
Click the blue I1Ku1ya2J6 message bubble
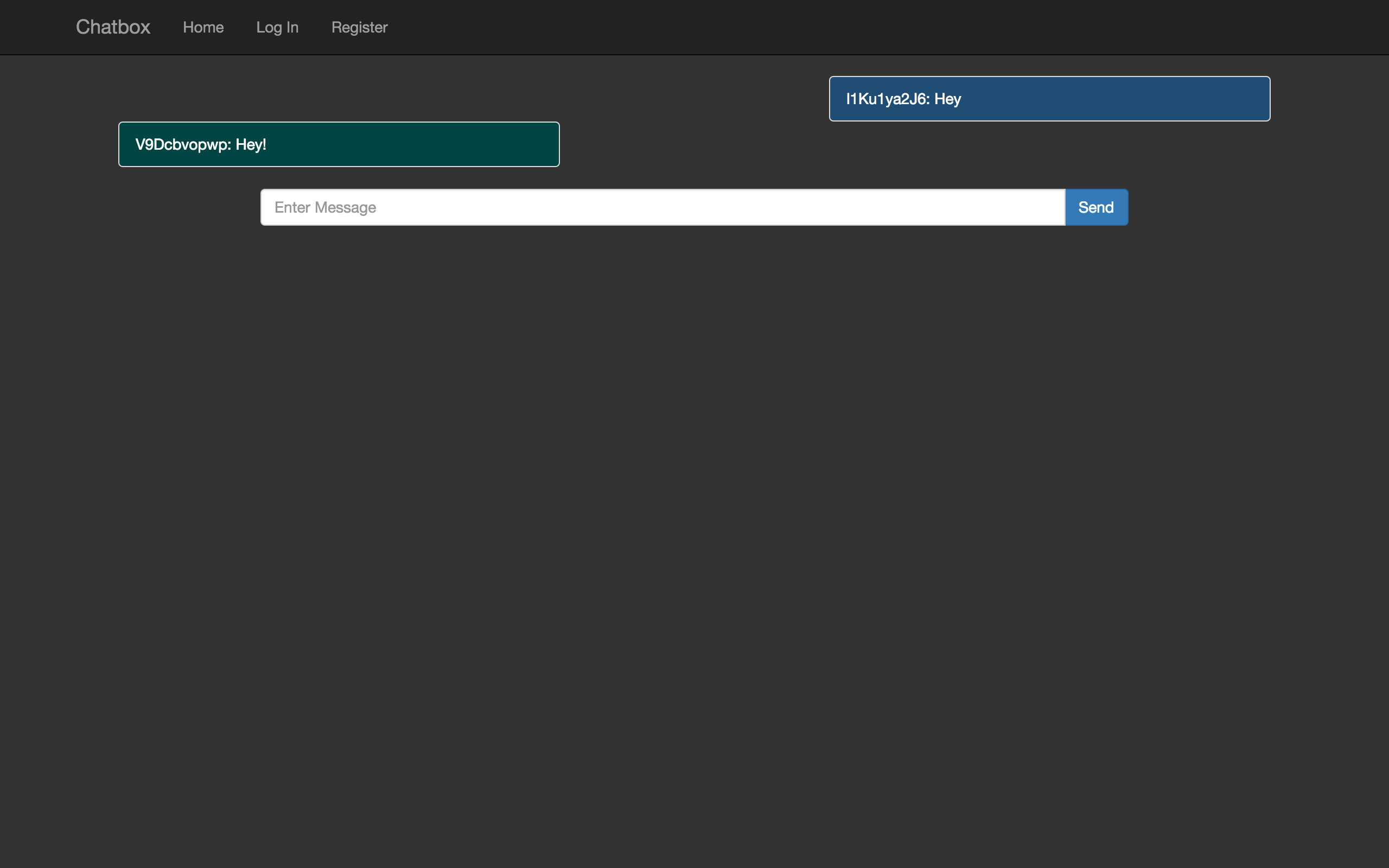coord(1049,99)
